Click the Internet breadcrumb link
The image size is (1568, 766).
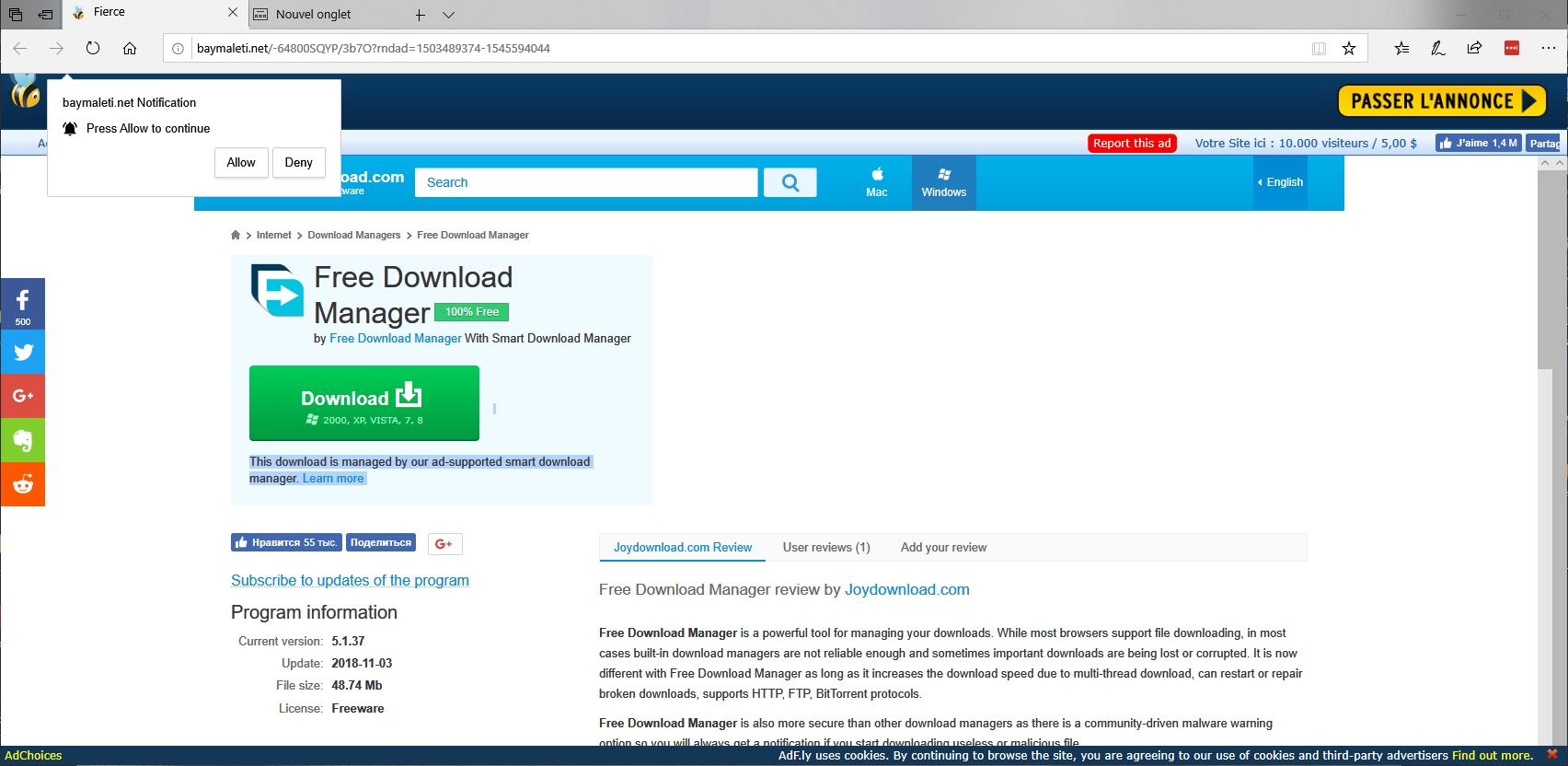(x=274, y=235)
